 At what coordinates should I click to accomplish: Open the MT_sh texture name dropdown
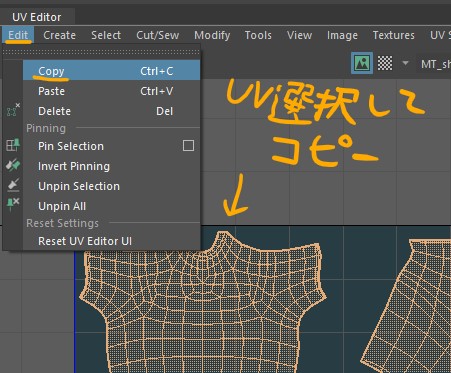[435, 64]
